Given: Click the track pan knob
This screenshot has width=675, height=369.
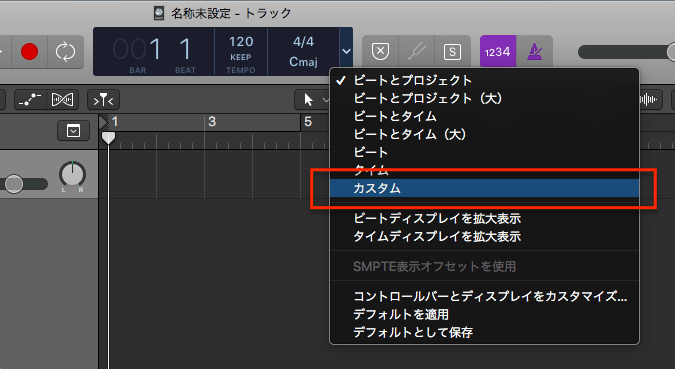Looking at the screenshot, I should pos(72,175).
